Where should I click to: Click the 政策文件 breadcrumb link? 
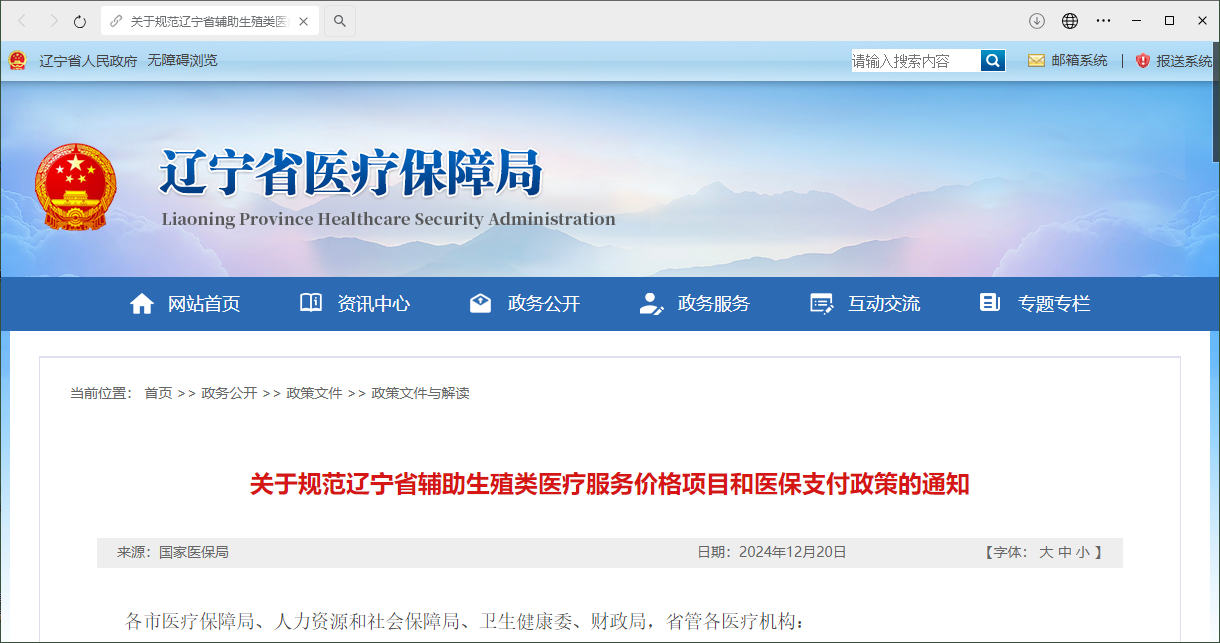point(314,393)
